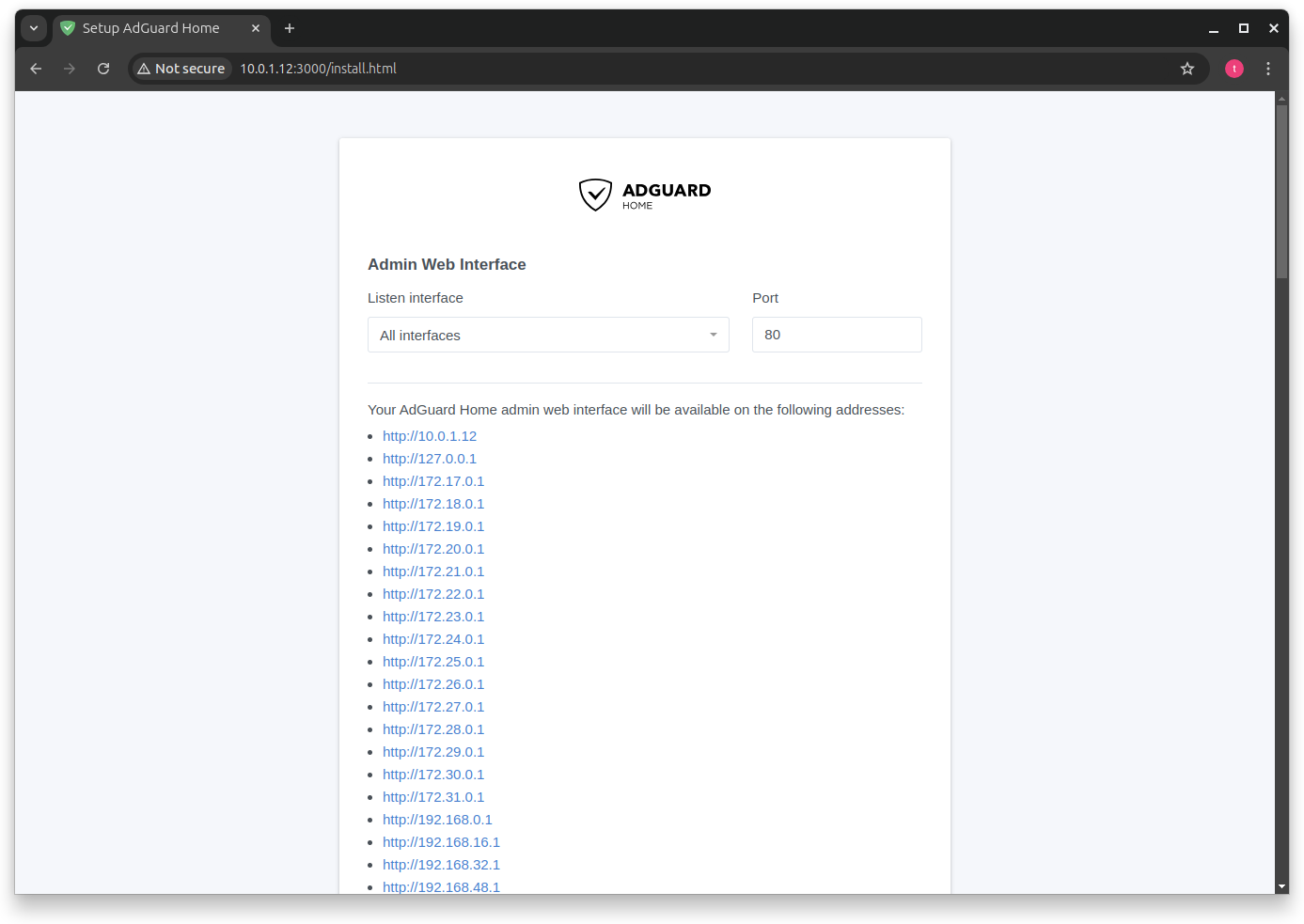Click the grayed forward navigation arrow

70,68
